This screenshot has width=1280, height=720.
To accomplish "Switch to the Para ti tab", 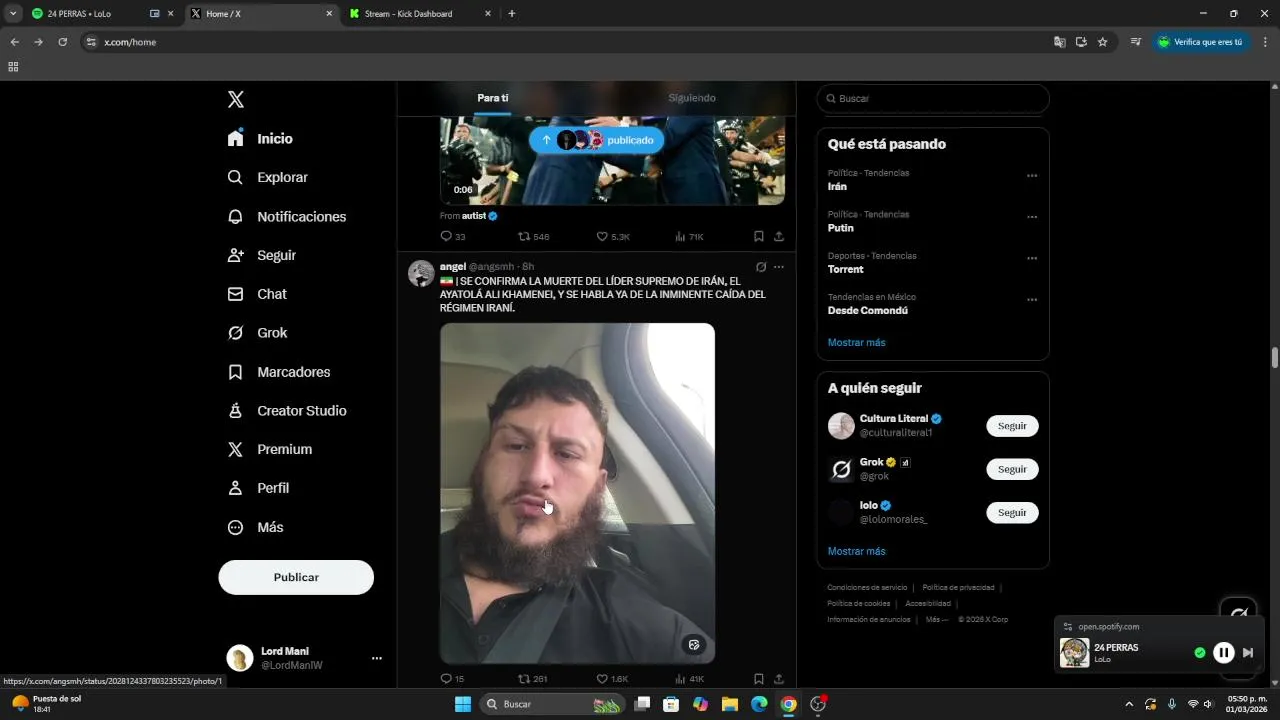I will (493, 98).
